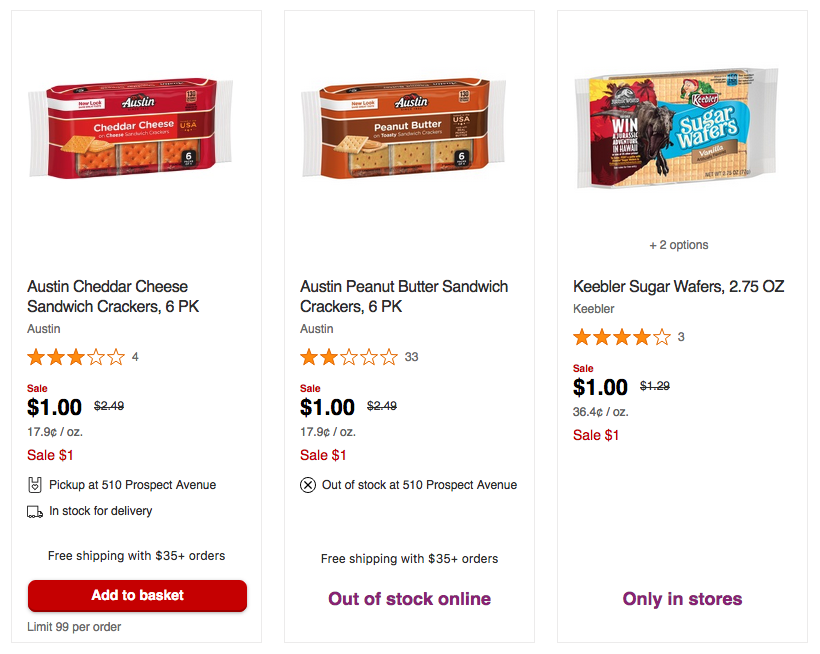The image size is (820, 654).
Task: Expand the + 2 options for Sugar Wafers
Action: [679, 245]
